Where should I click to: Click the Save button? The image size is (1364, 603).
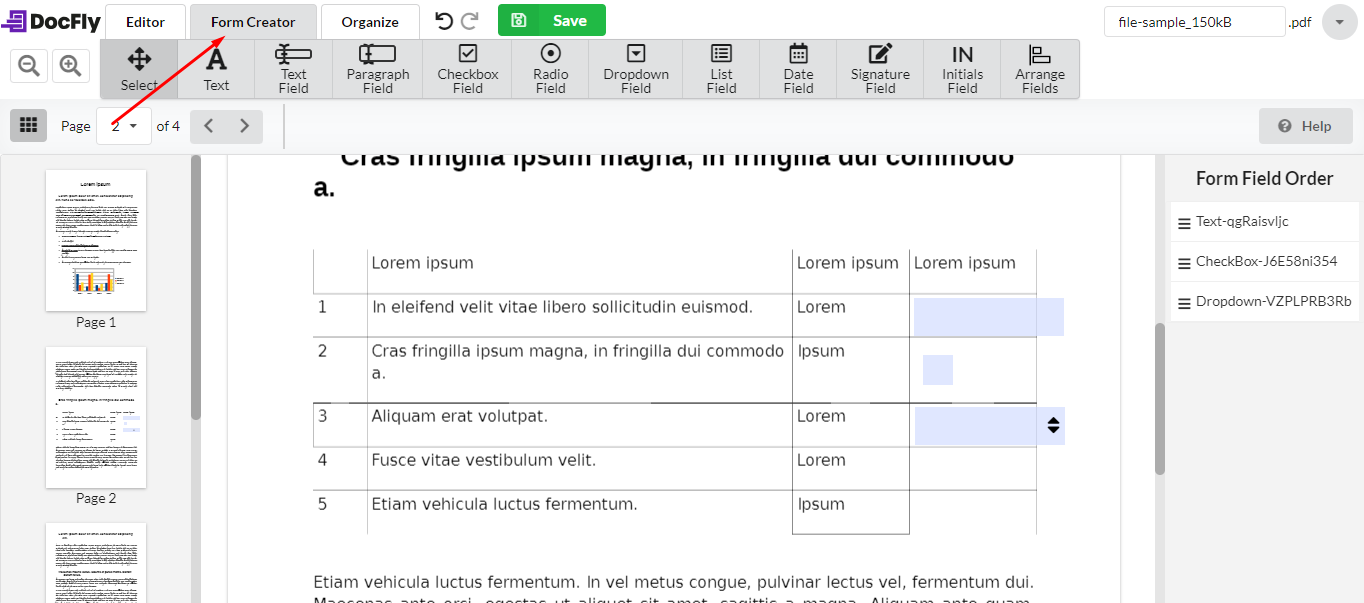click(551, 20)
